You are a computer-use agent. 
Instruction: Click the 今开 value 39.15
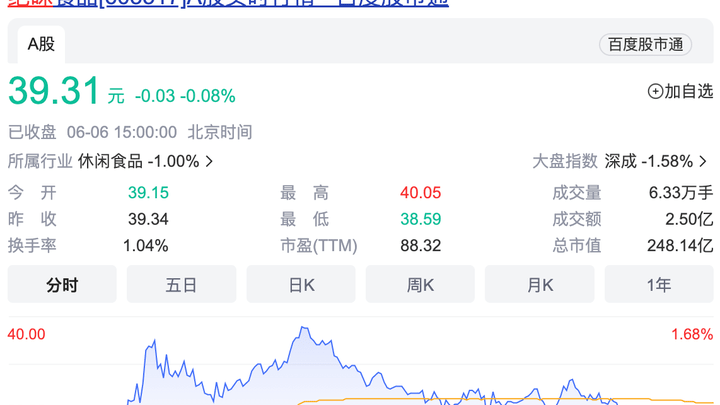pos(148,192)
